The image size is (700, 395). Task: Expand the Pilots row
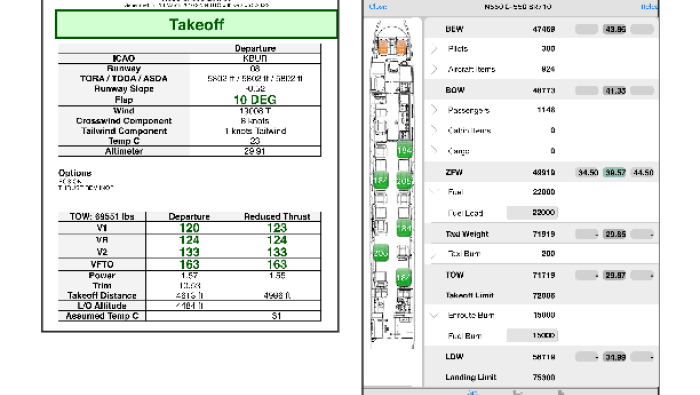coord(434,49)
